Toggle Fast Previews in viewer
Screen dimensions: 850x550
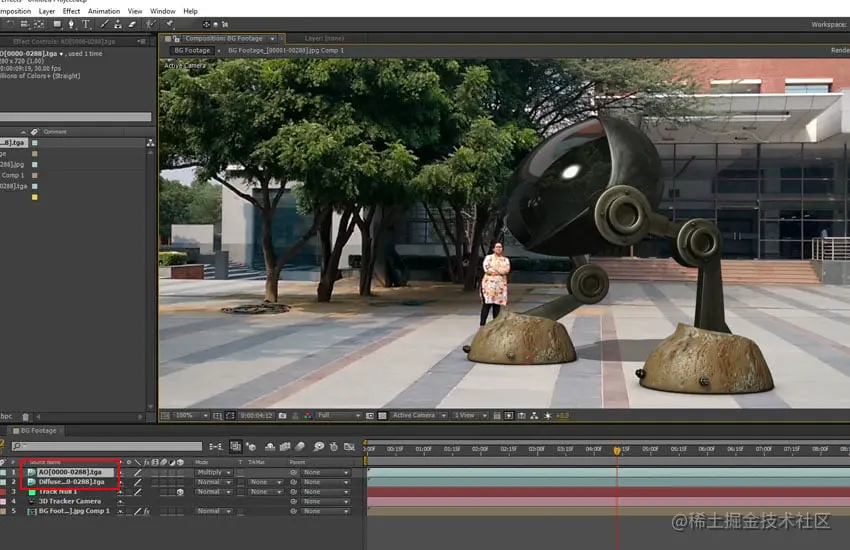pyautogui.click(x=508, y=416)
